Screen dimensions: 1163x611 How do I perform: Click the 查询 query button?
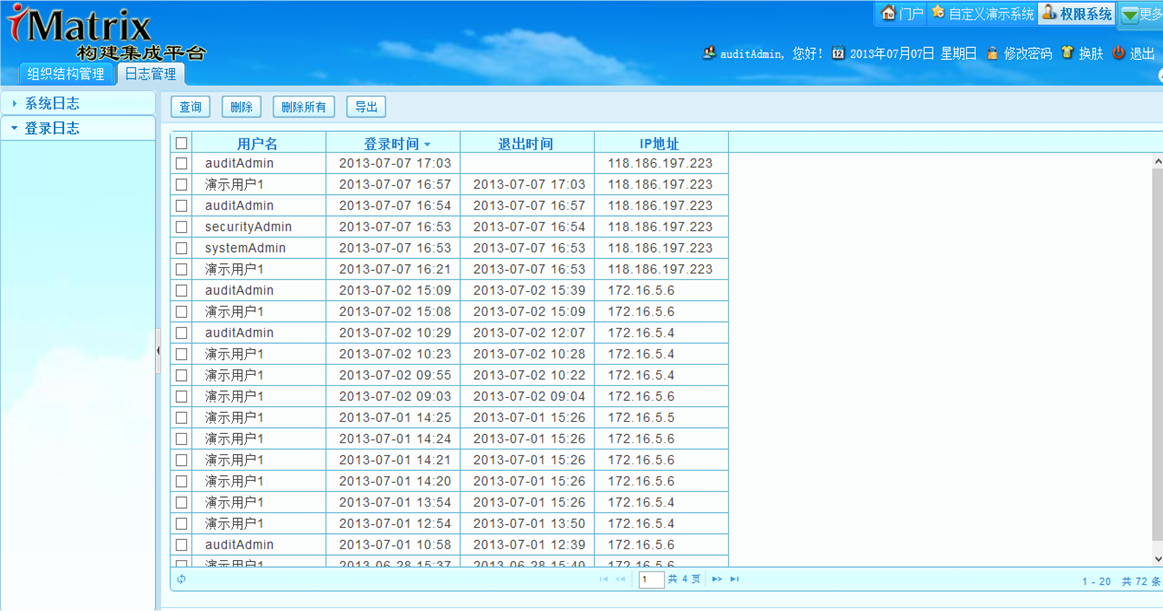[190, 106]
